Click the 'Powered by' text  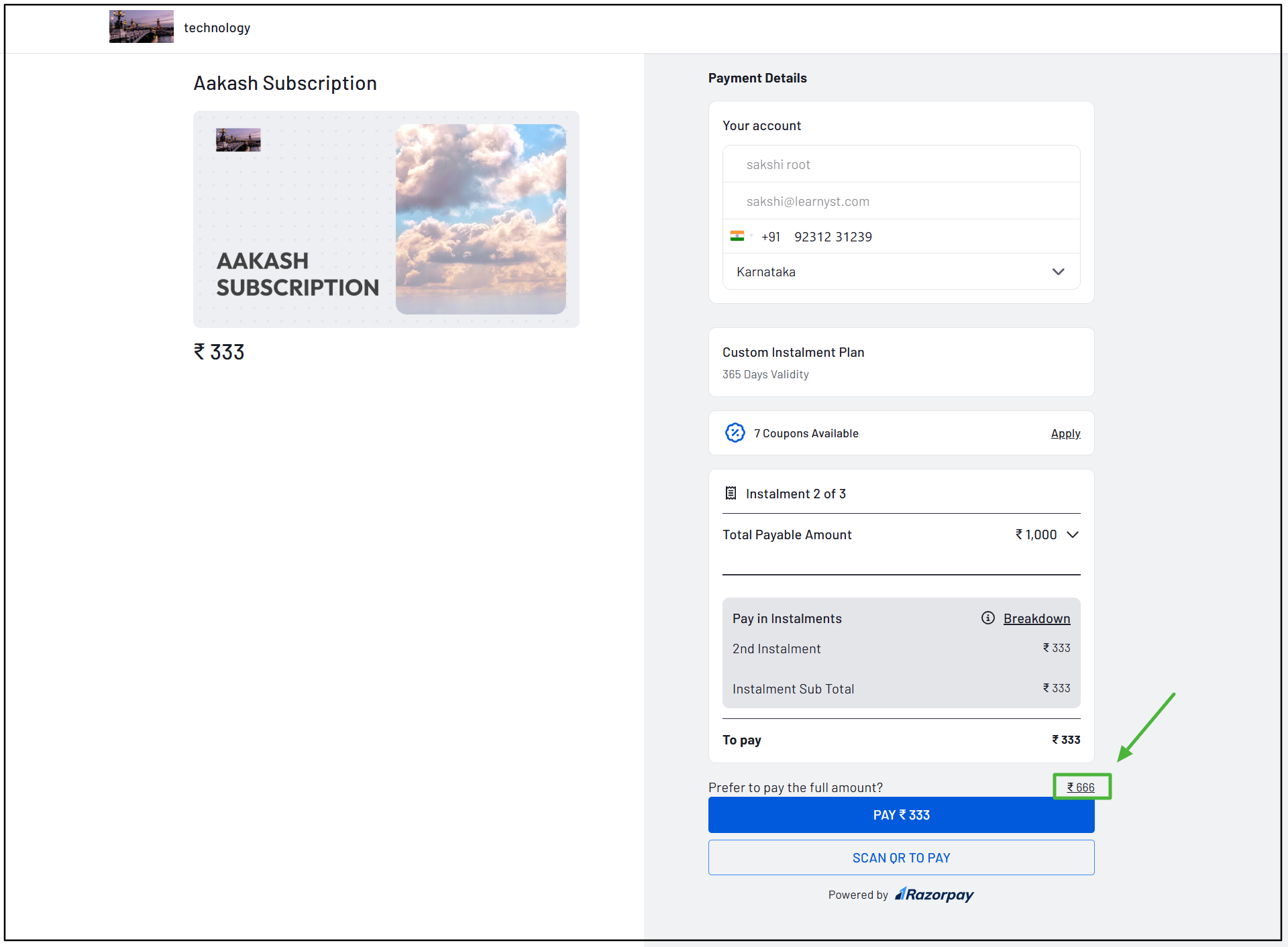858,895
